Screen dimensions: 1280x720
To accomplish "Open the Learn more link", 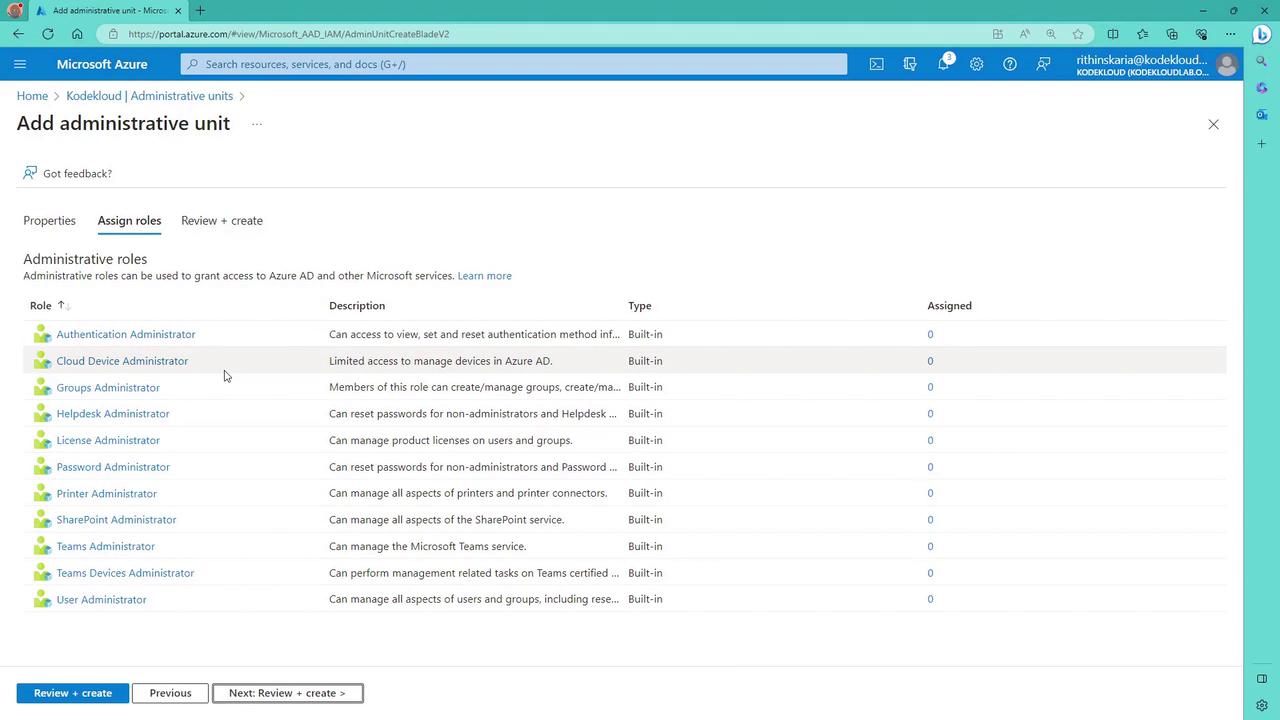I will tap(484, 276).
